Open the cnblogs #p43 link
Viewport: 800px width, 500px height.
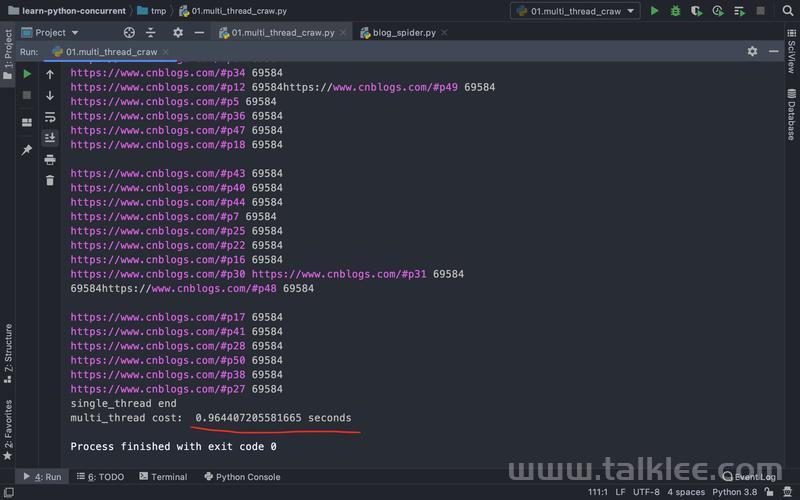[x=158, y=173]
